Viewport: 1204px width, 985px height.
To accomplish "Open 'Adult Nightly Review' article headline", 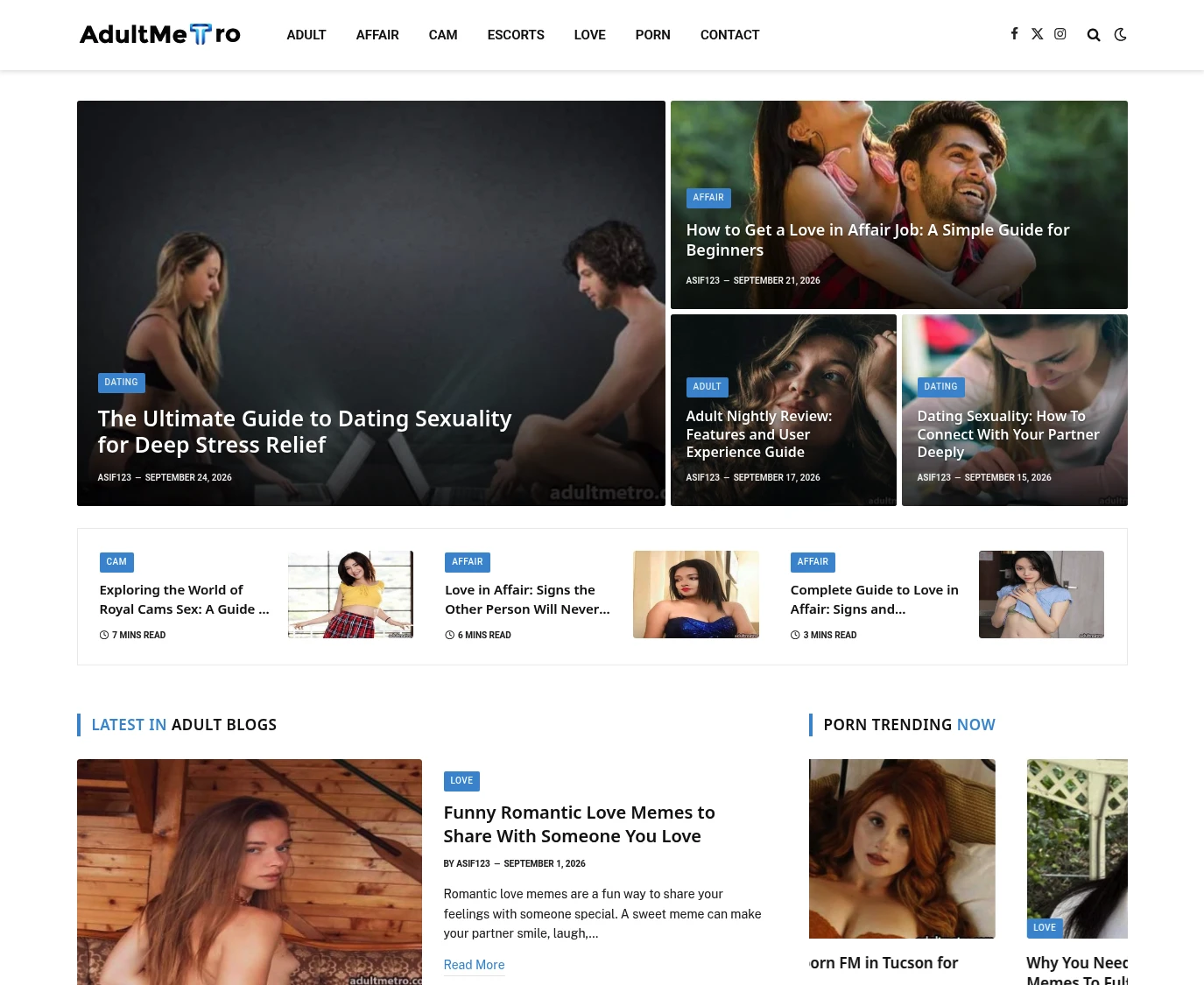I will 759,434.
